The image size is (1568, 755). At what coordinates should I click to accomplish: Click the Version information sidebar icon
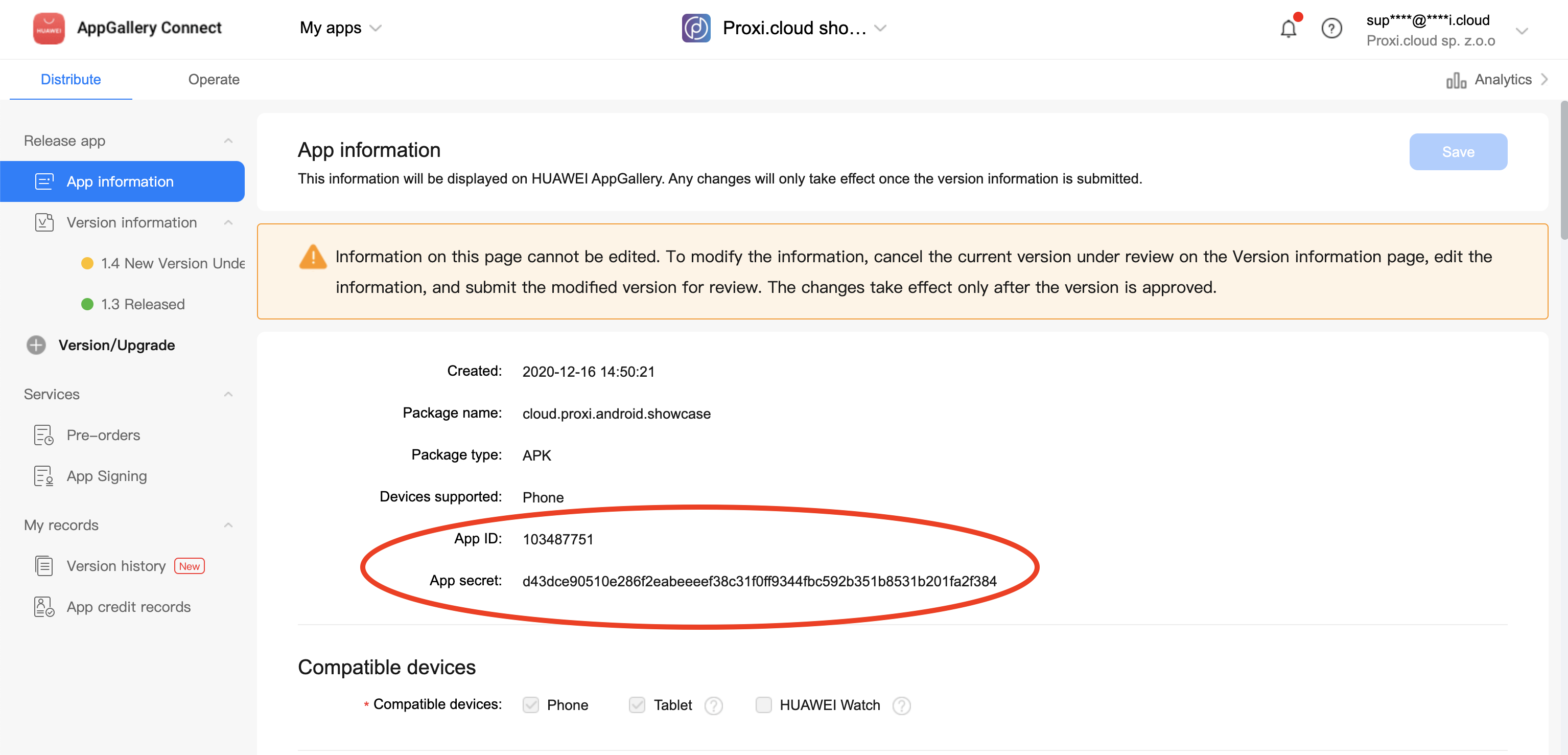pos(44,222)
